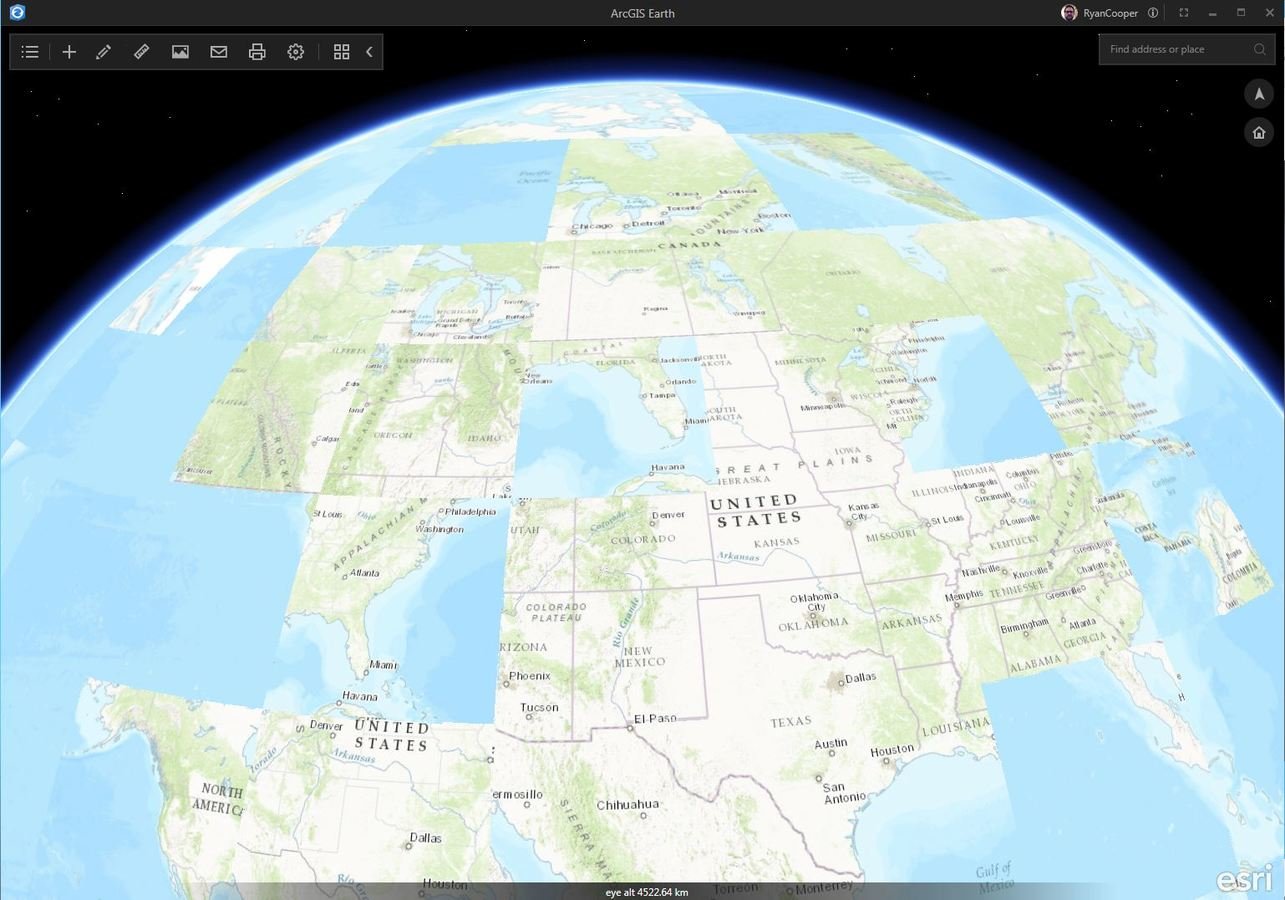Click the El Paso city label
1285x900 pixels.
[656, 719]
